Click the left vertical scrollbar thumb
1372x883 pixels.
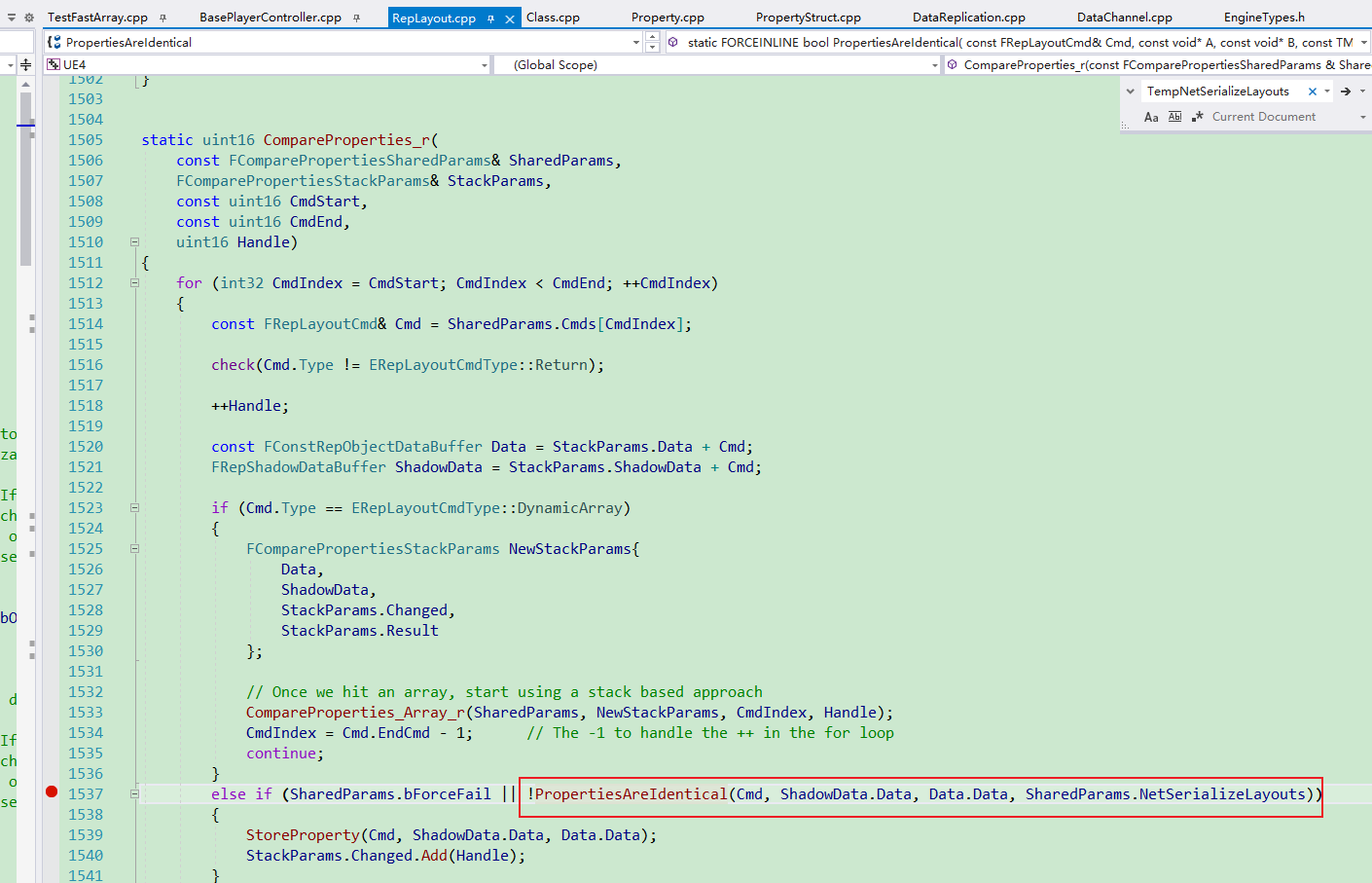25,179
